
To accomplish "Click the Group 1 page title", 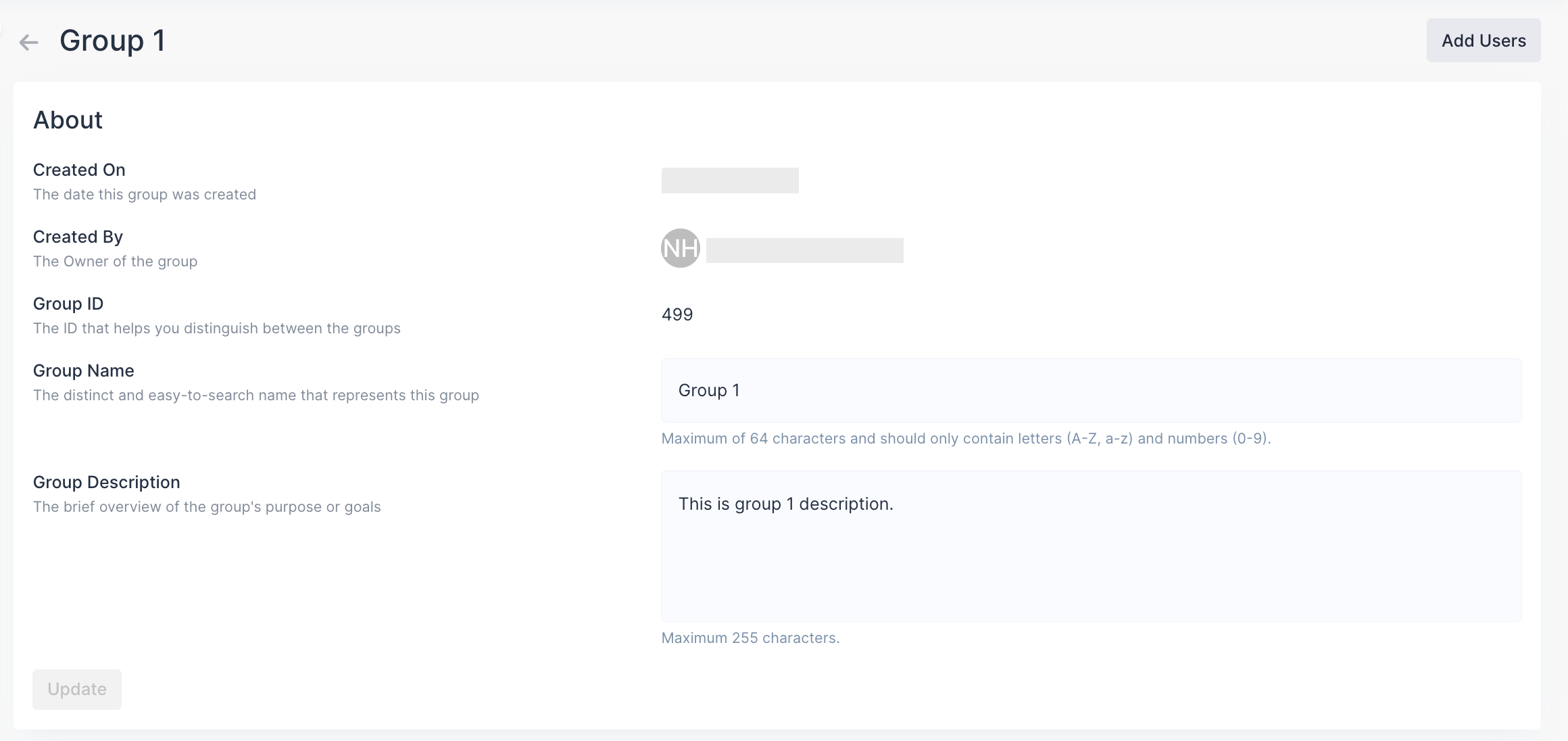I will tap(112, 41).
